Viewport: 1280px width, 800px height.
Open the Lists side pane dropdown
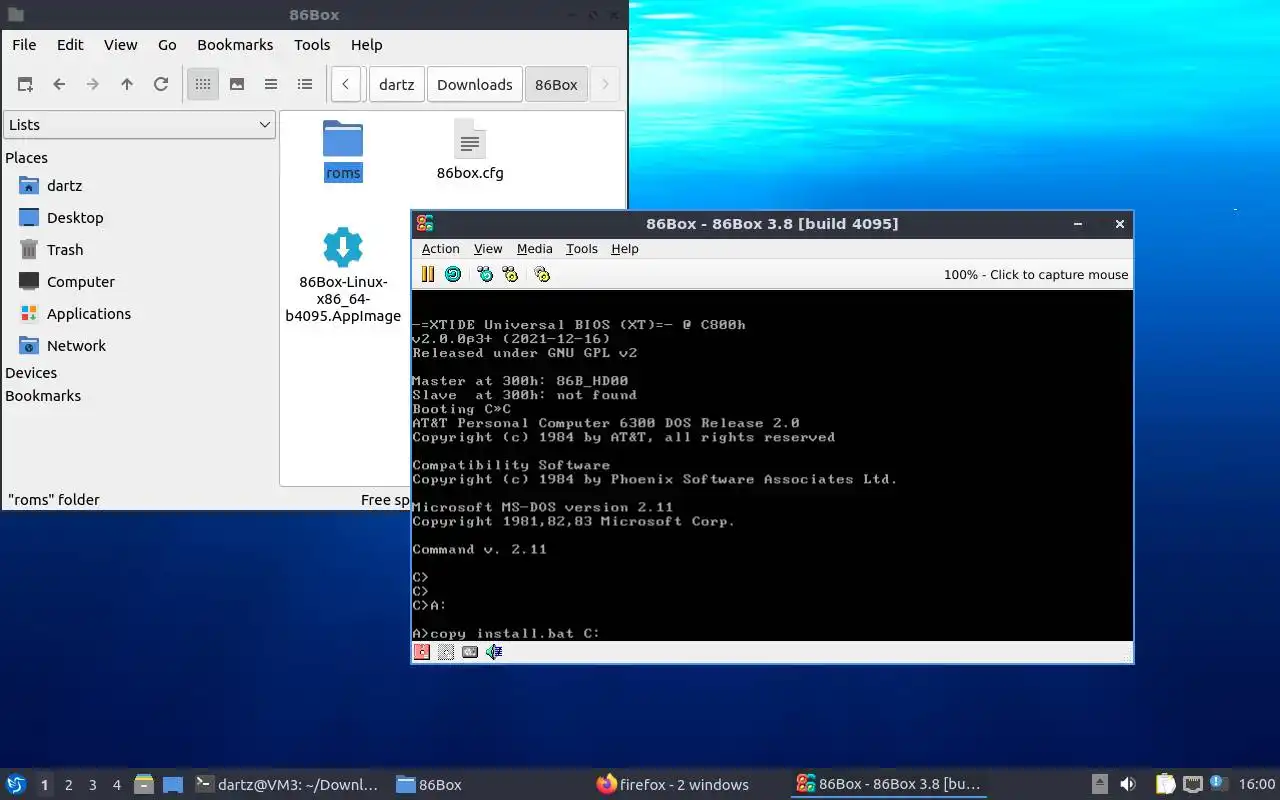coord(139,125)
